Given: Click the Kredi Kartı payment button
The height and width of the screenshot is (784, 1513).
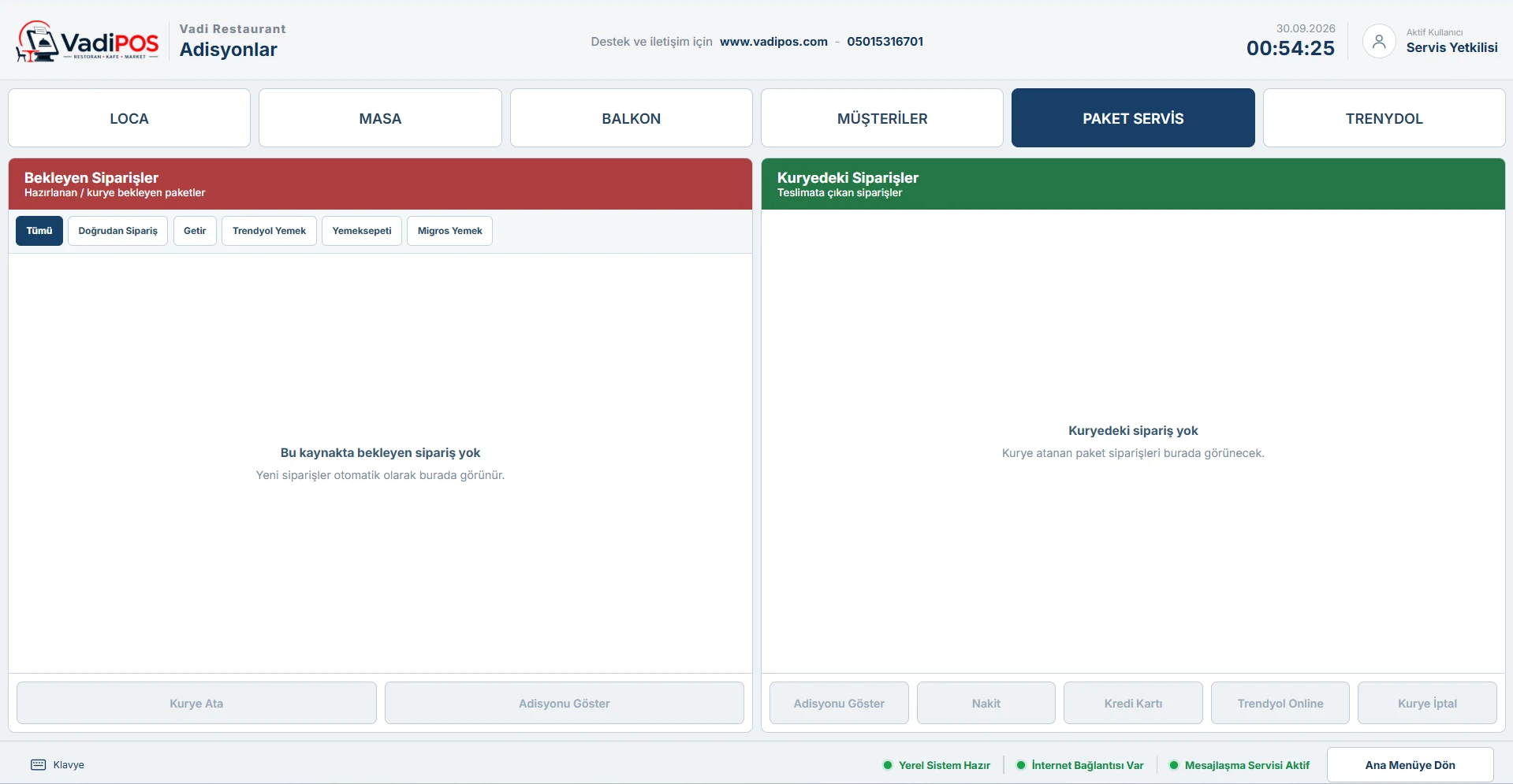Looking at the screenshot, I should point(1133,703).
